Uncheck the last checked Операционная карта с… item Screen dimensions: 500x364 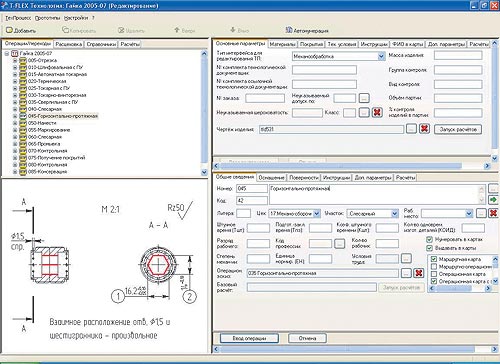(x=434, y=281)
